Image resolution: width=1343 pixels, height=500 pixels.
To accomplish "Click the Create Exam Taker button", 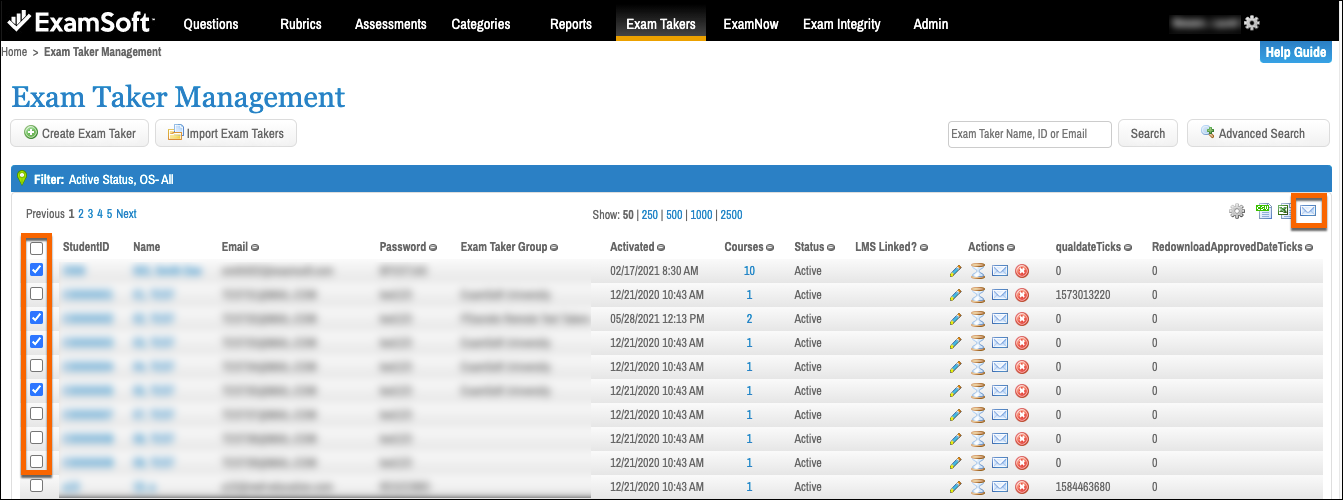I will tap(80, 133).
